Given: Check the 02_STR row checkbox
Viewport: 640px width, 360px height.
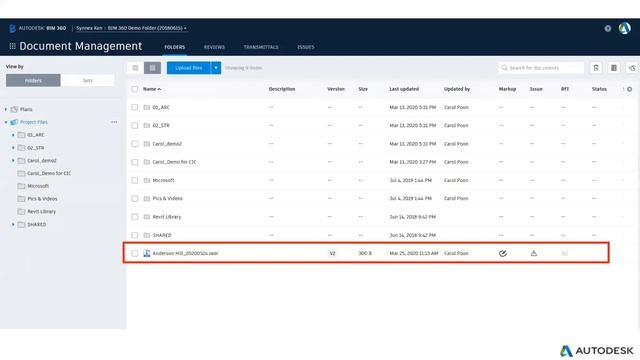Looking at the screenshot, I should [135, 126].
